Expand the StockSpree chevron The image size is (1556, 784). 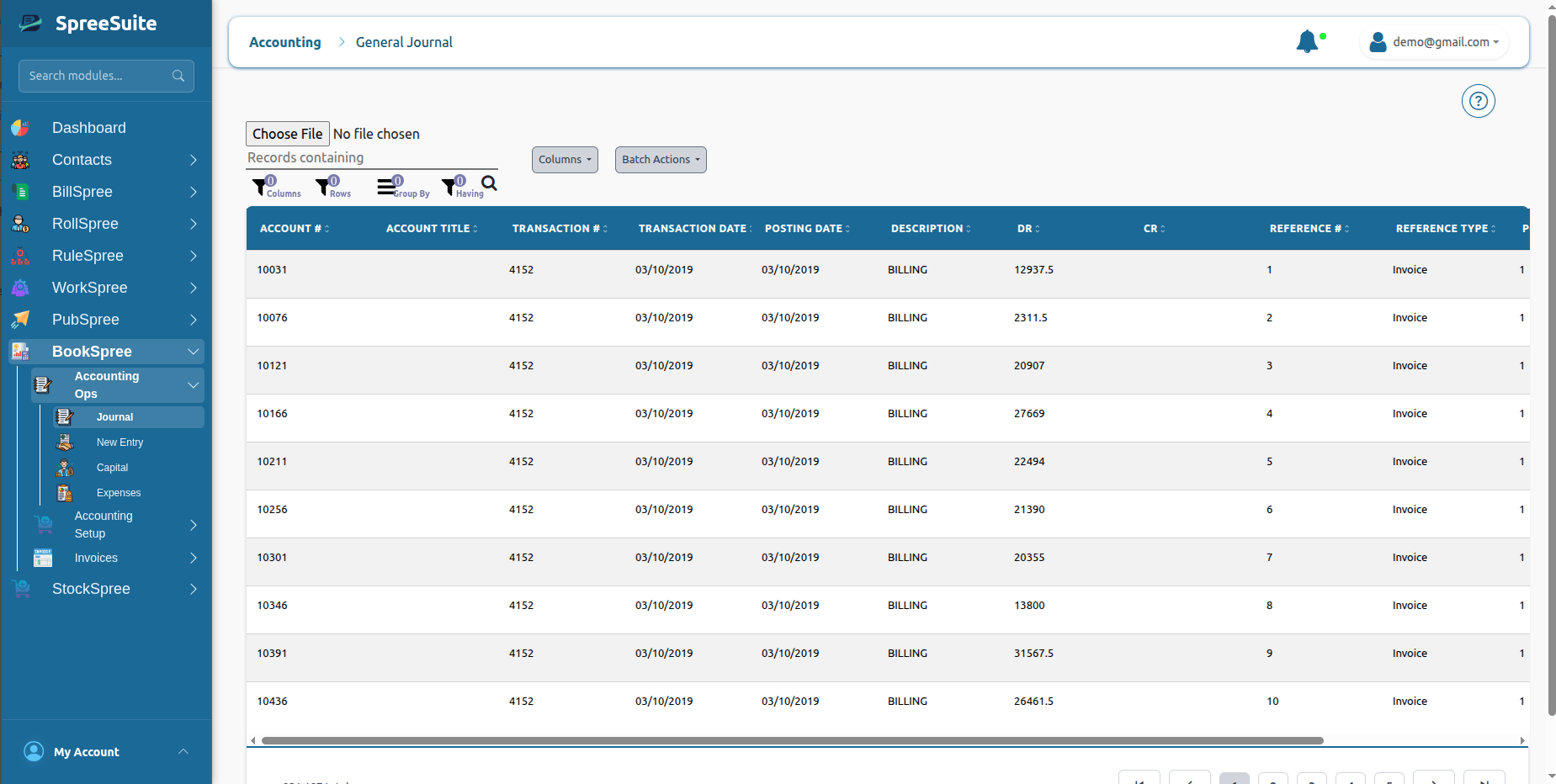click(x=194, y=589)
